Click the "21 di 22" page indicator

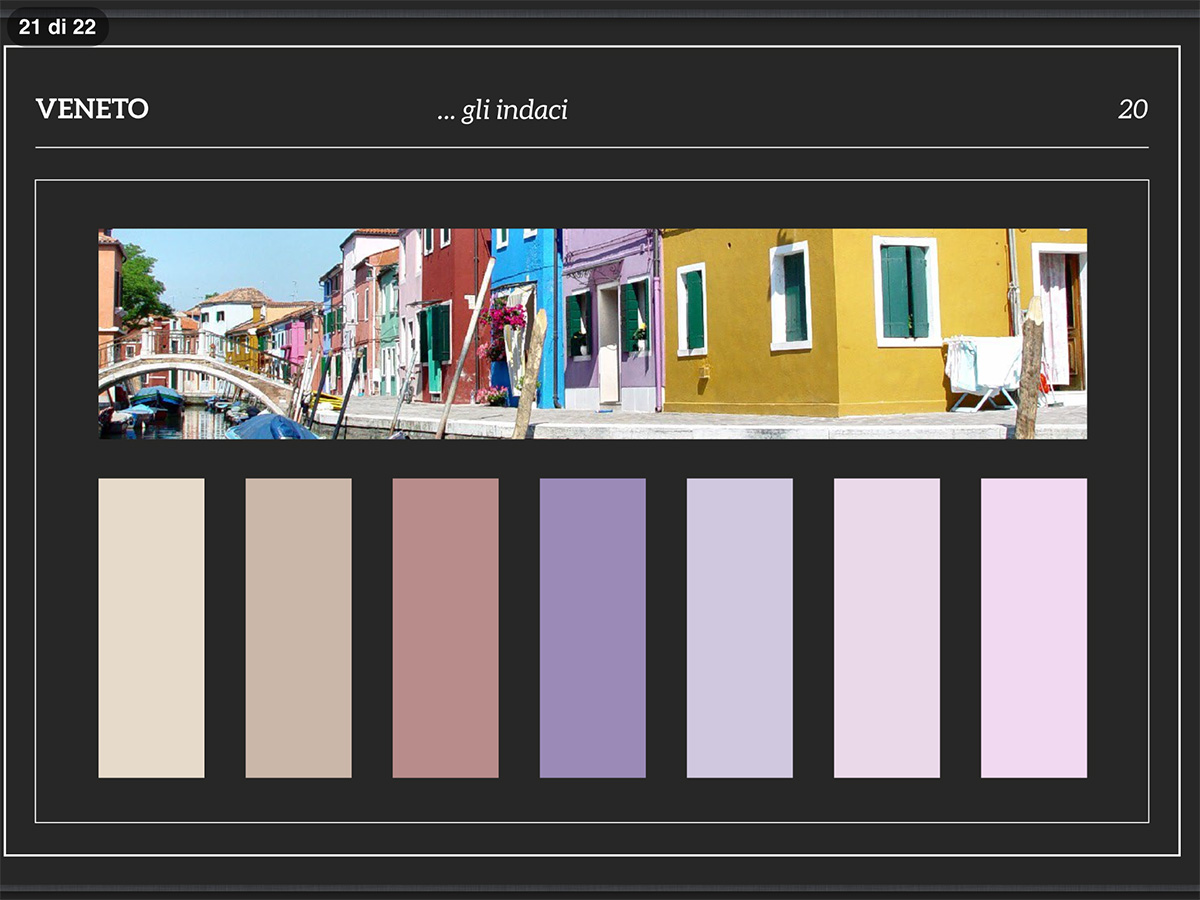57,27
